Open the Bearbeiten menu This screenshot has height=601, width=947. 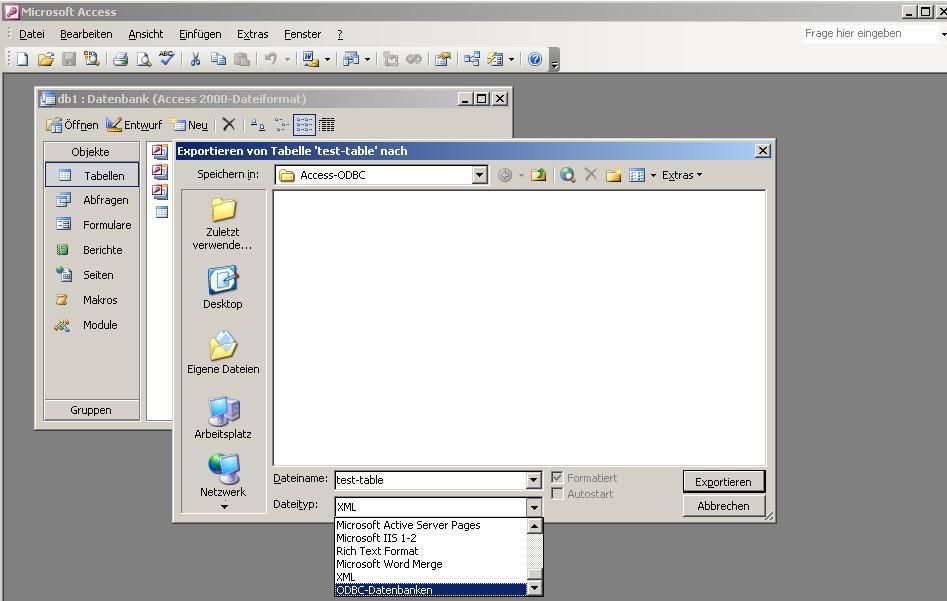(86, 34)
